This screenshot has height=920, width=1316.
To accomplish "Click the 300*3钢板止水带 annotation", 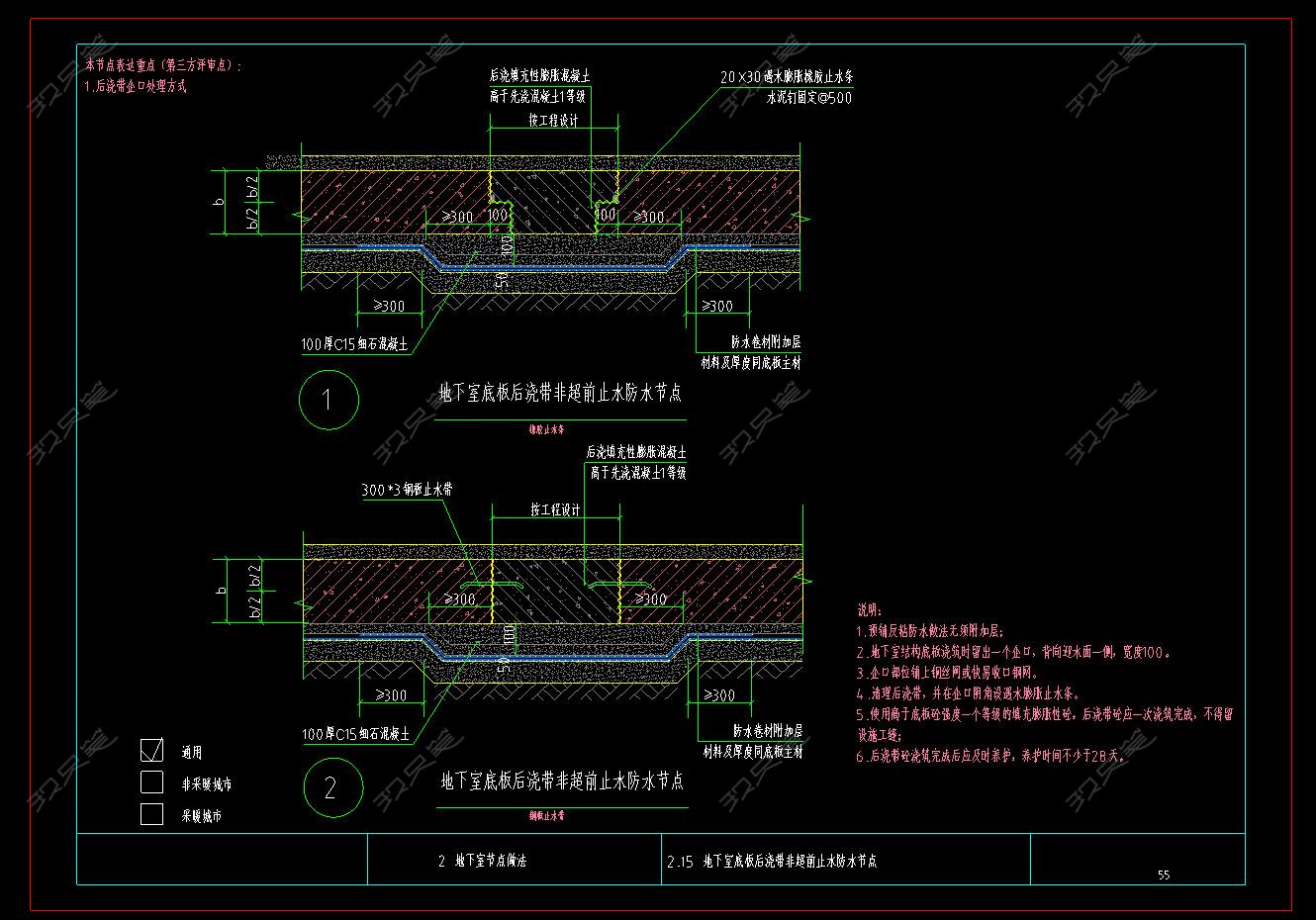I will [408, 490].
